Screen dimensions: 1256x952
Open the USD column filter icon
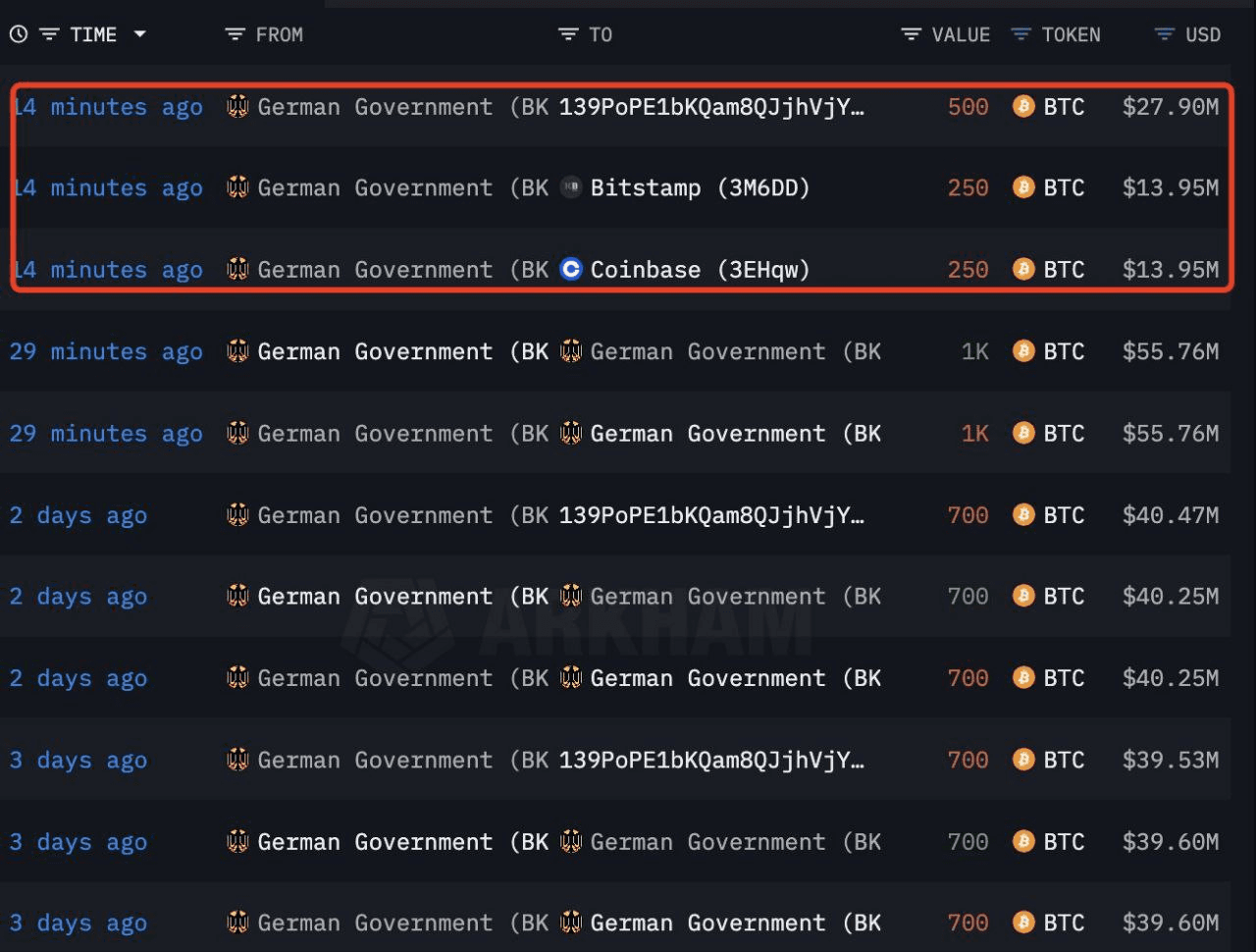pyautogui.click(x=1164, y=34)
